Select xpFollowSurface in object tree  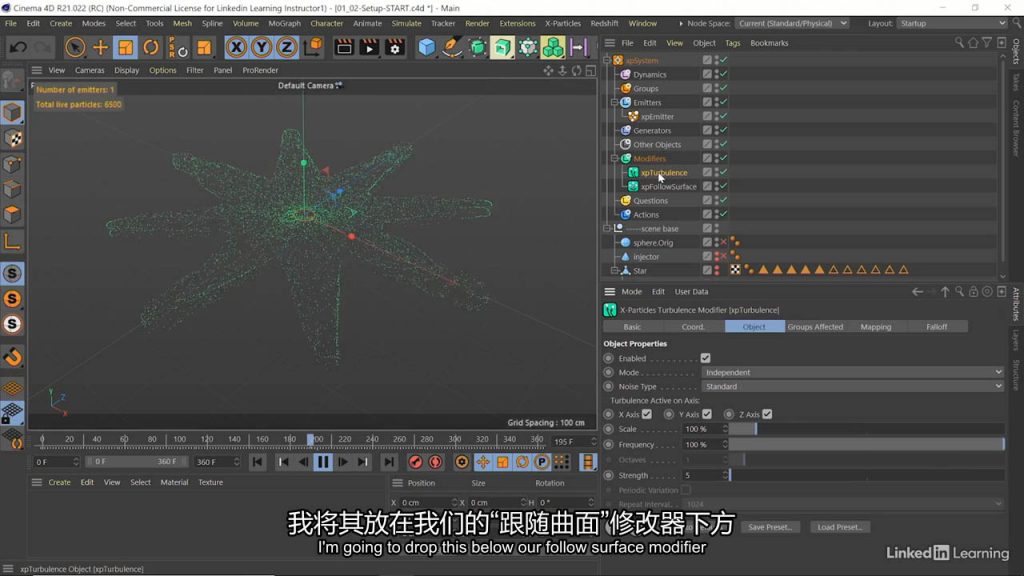click(x=668, y=187)
